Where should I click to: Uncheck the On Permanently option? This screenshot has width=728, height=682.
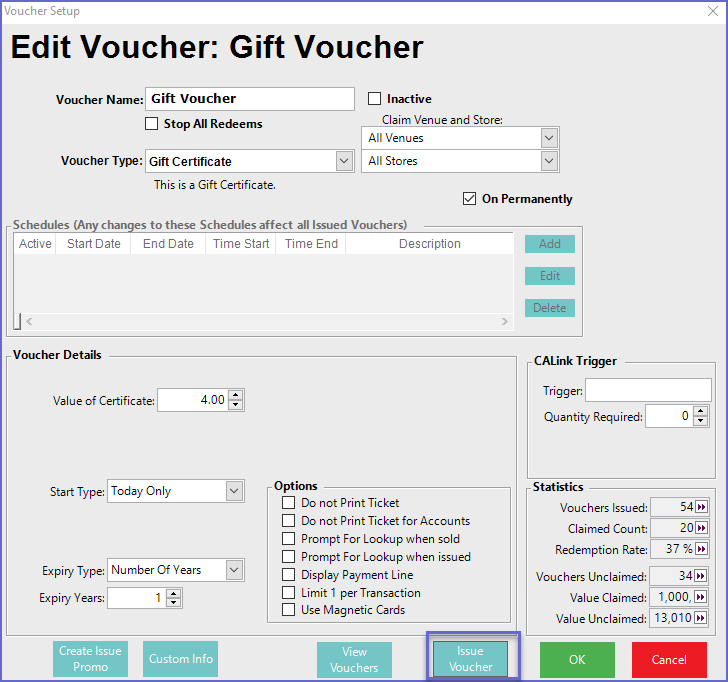pyautogui.click(x=470, y=199)
